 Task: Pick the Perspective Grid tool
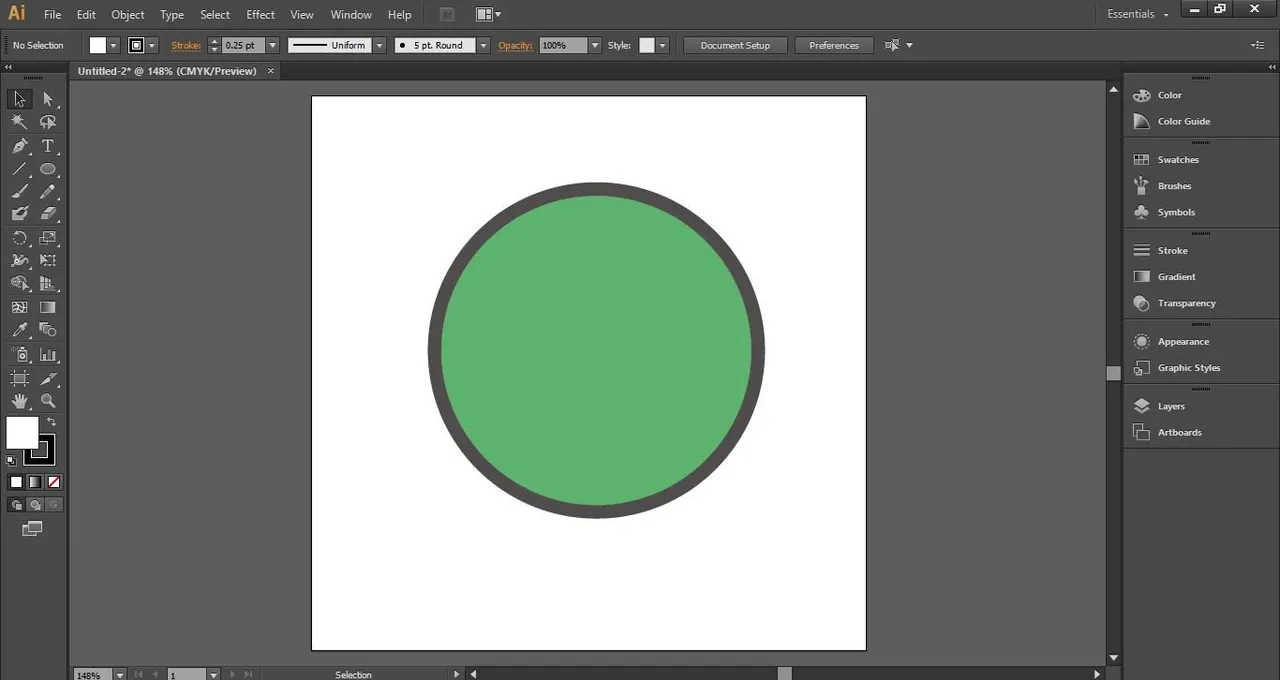[x=48, y=284]
